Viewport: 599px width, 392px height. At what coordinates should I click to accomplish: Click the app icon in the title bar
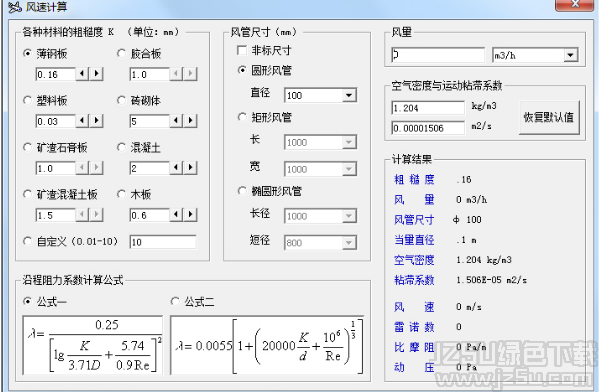point(15,6)
